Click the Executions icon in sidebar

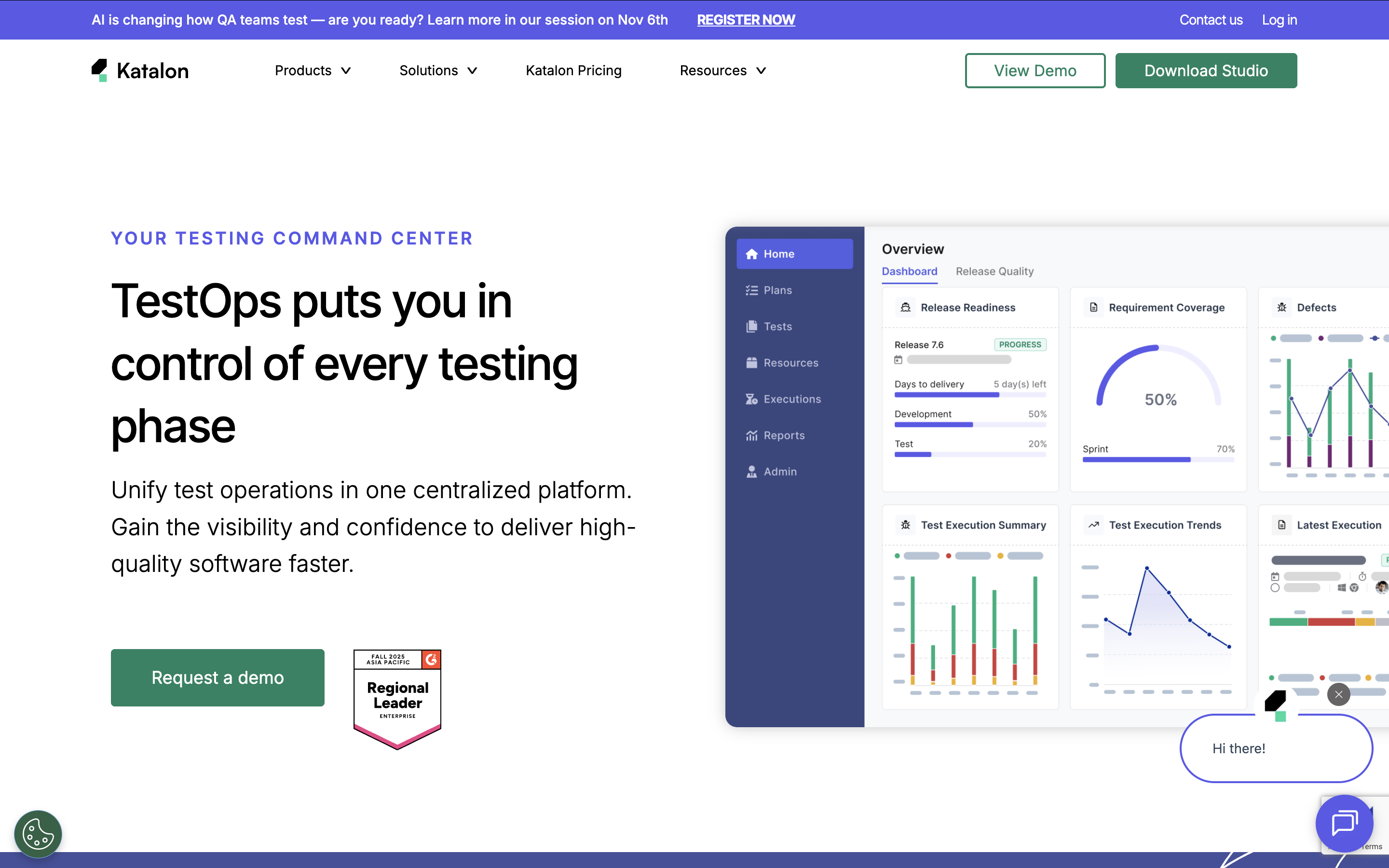coord(751,400)
